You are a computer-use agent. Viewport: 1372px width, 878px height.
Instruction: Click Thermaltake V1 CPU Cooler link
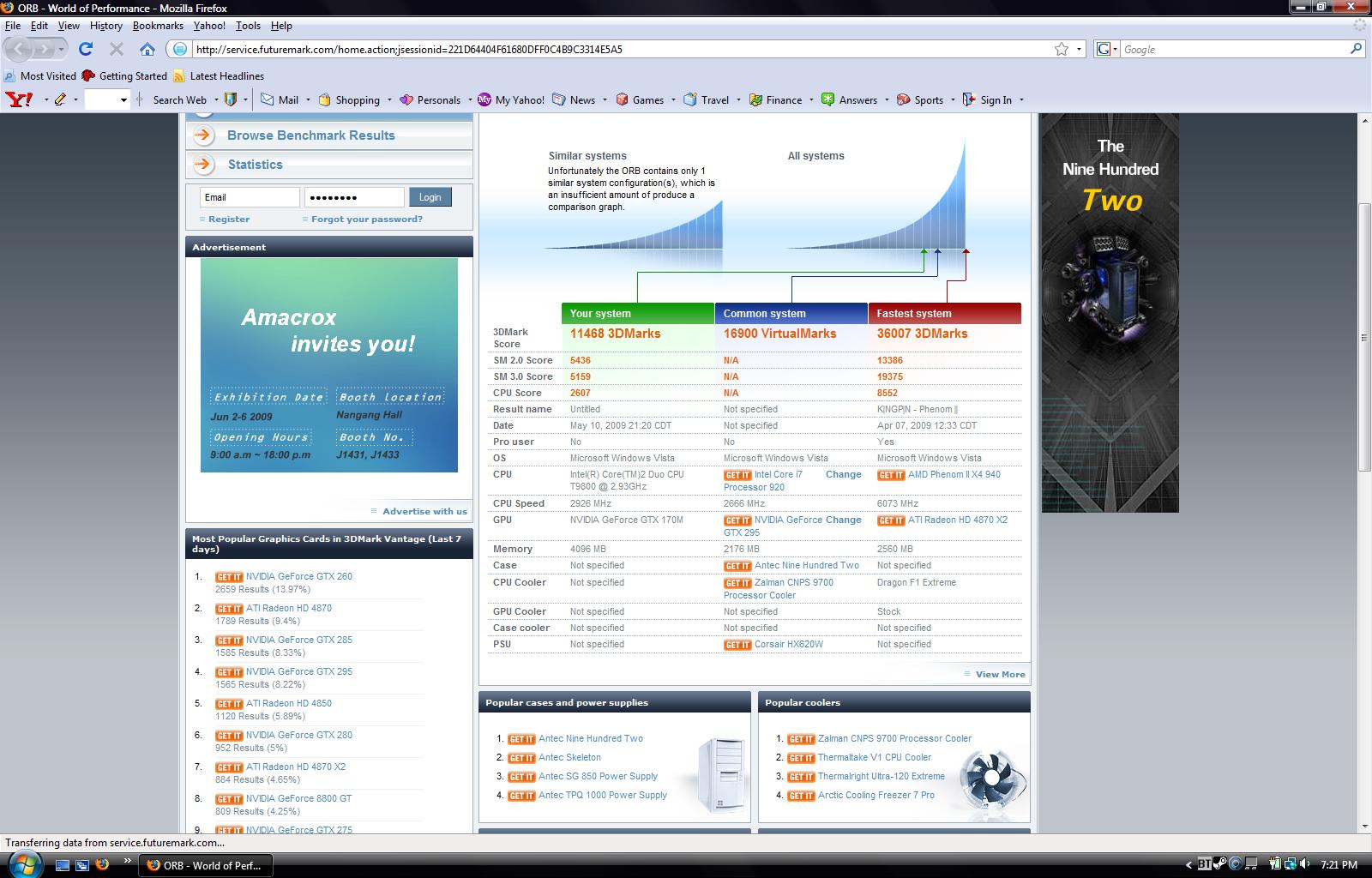pyautogui.click(x=874, y=758)
